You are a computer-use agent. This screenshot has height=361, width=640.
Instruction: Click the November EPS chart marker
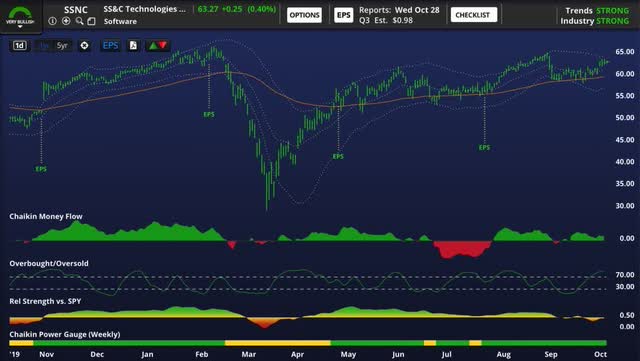(x=41, y=169)
